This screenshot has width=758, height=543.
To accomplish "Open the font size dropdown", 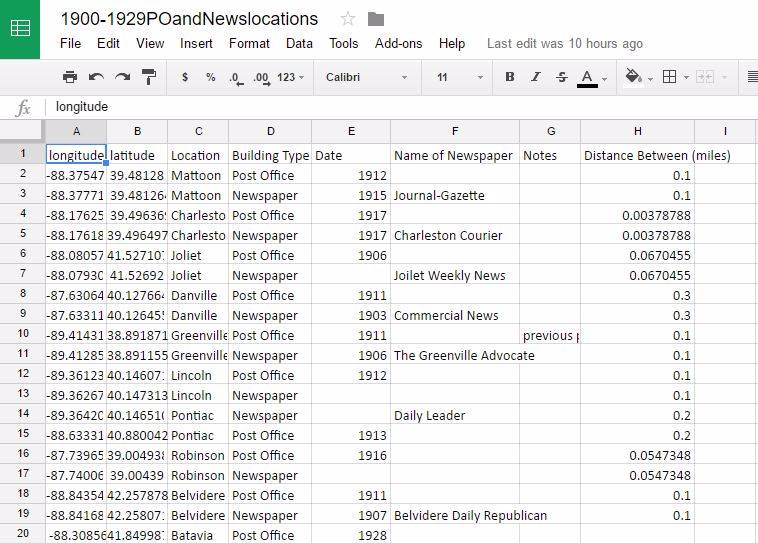I will [459, 77].
